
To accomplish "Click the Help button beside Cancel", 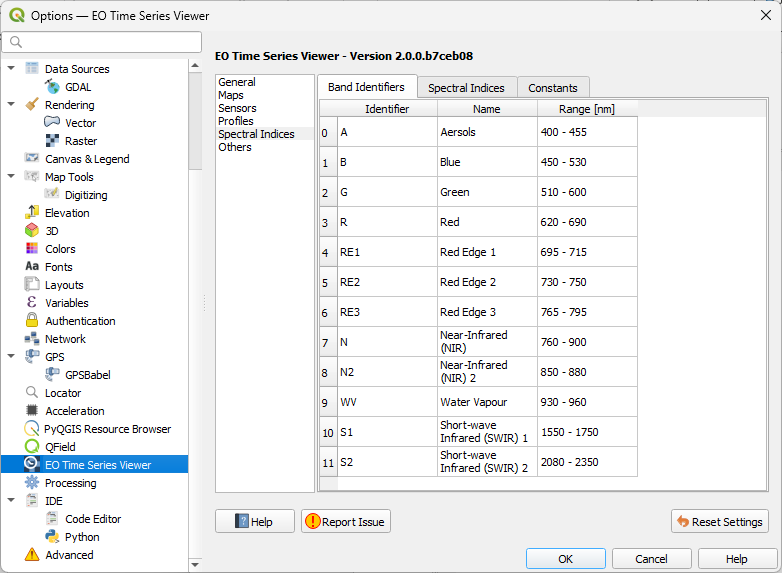I will click(737, 559).
